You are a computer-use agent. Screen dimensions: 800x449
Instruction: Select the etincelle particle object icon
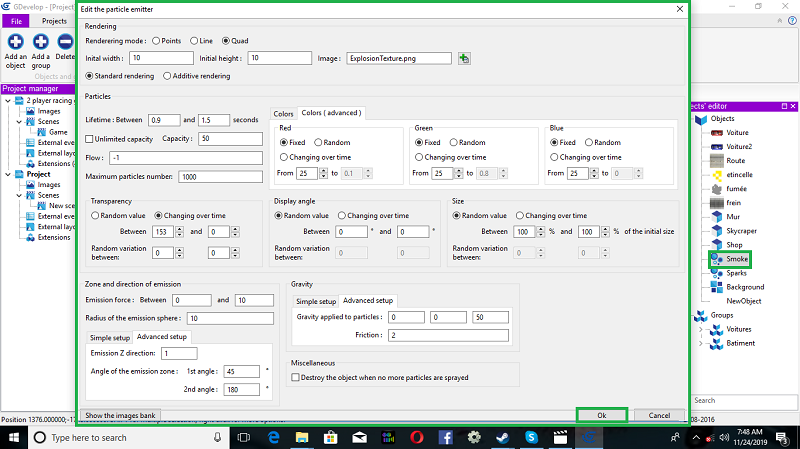717,175
